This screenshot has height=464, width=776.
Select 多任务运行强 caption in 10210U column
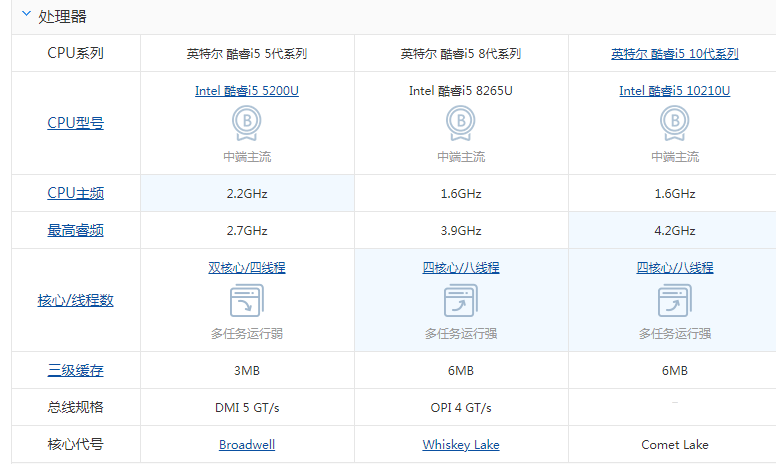675,334
